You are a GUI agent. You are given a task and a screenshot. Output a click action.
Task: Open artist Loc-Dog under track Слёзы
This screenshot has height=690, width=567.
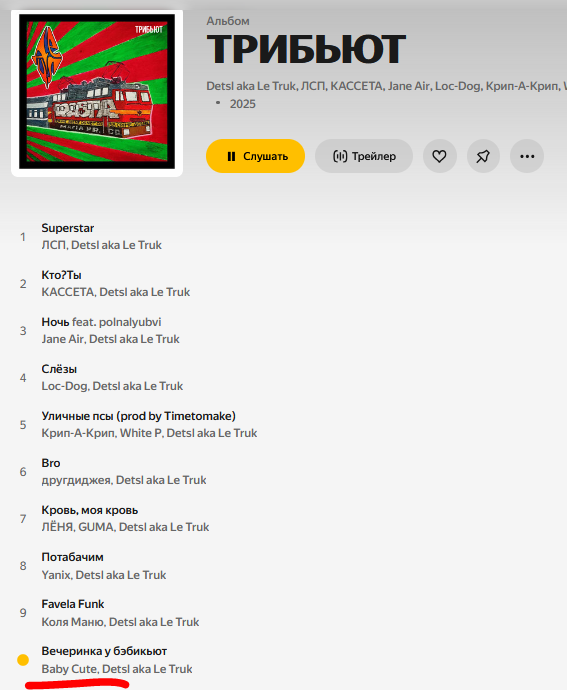tap(64, 386)
